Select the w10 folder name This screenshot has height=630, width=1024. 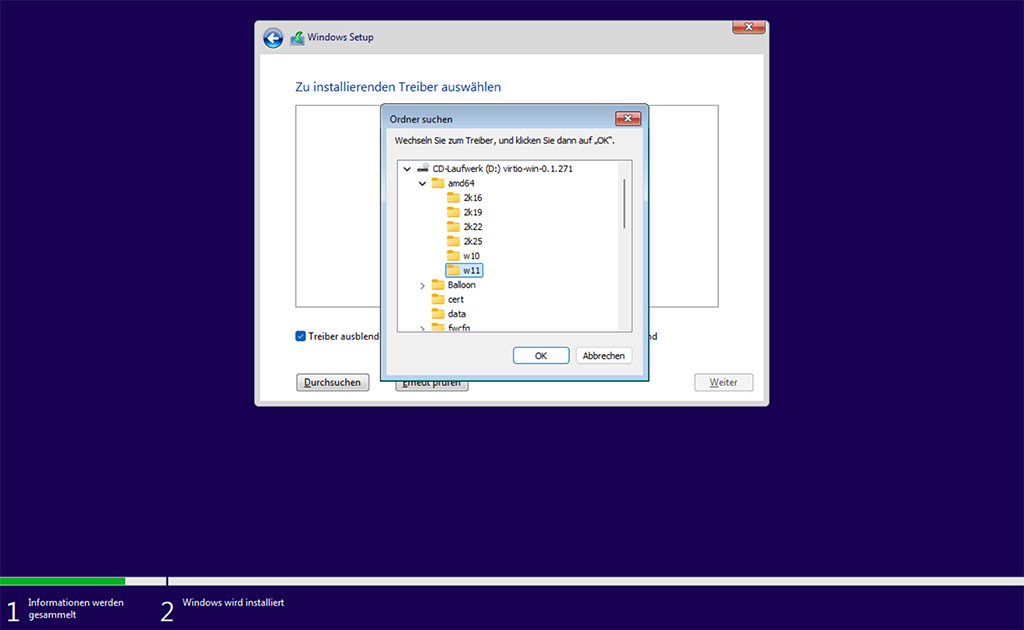click(x=472, y=256)
